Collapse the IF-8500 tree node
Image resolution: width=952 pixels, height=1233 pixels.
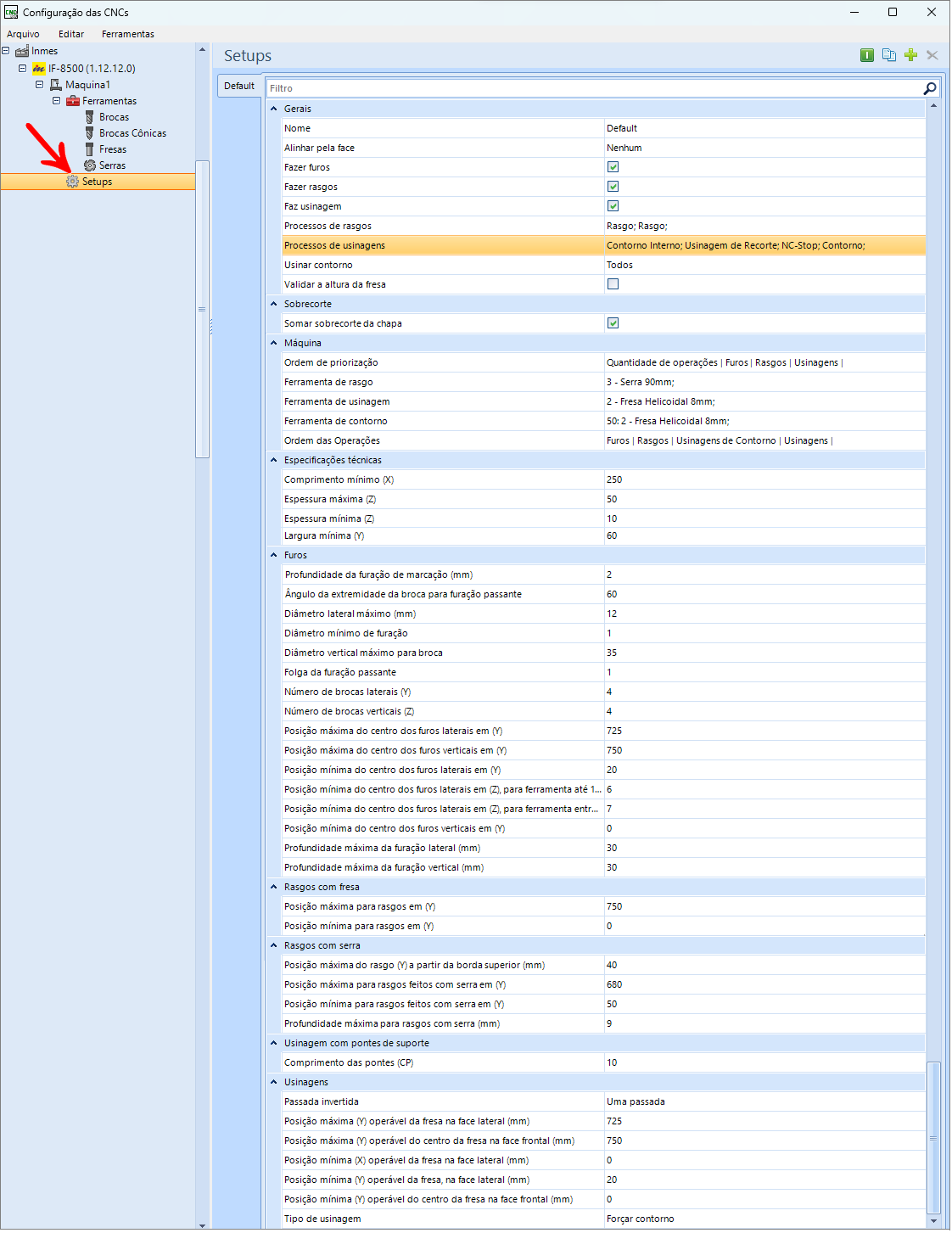pyautogui.click(x=23, y=68)
